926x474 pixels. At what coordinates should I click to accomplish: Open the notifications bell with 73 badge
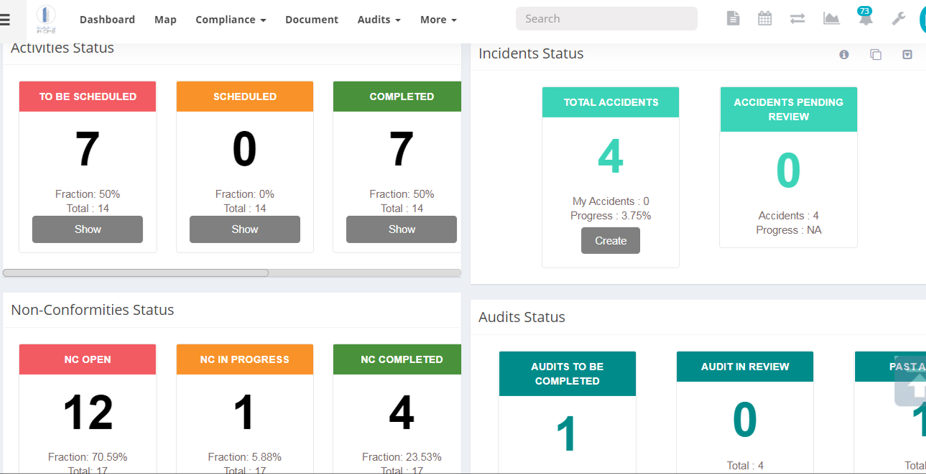pos(865,19)
